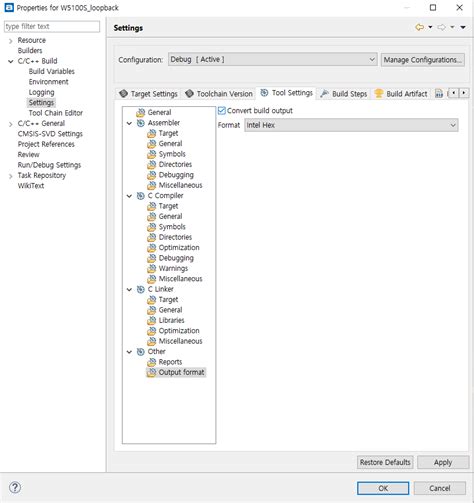The image size is (474, 503).
Task: Switch to the Build Artifact tab
Action: coord(401,94)
